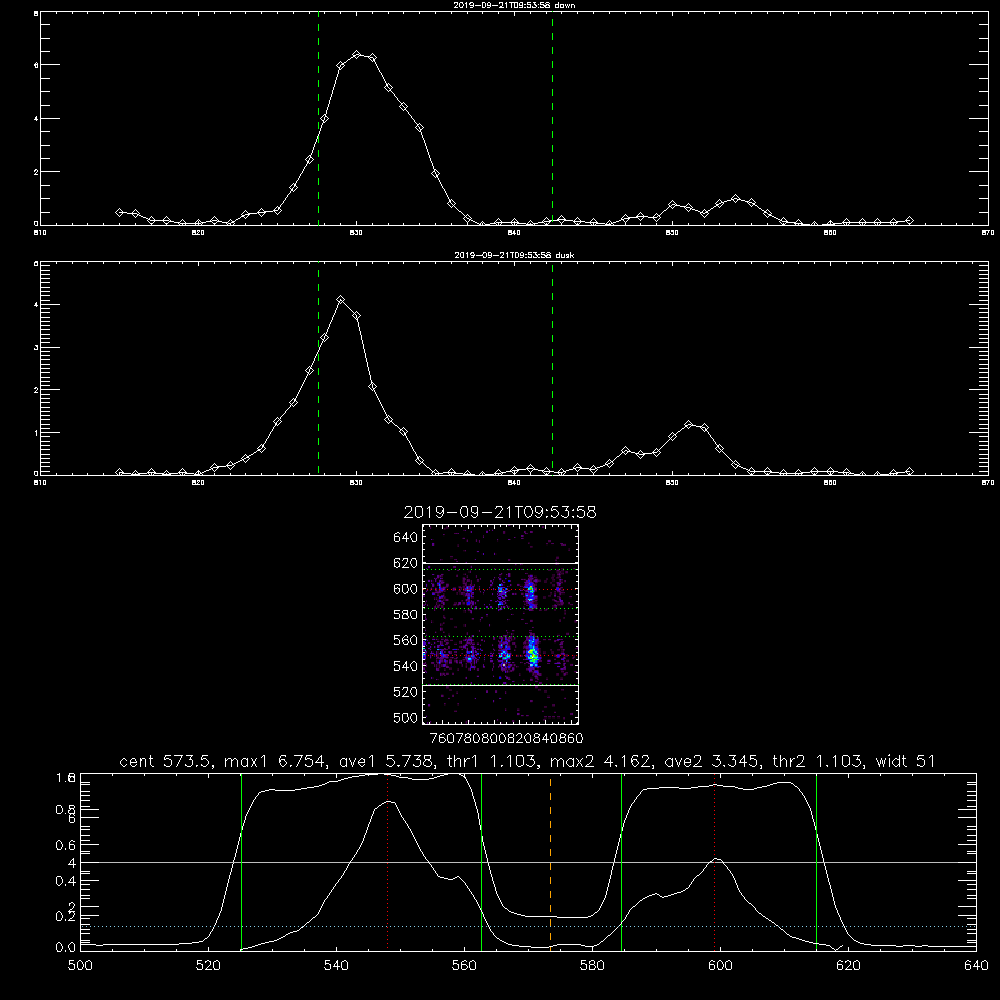Click the right green dashed line in dawn plot

552,119
